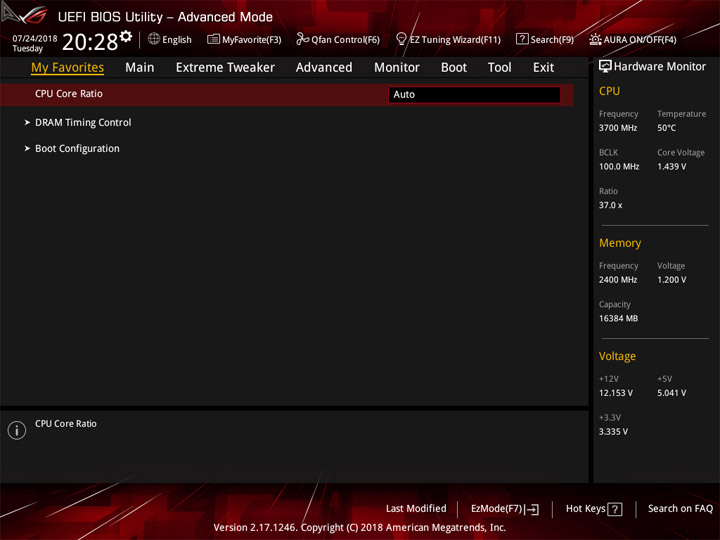720x540 pixels.
Task: Open MyFavorite(F3) manager
Action: click(x=252, y=40)
